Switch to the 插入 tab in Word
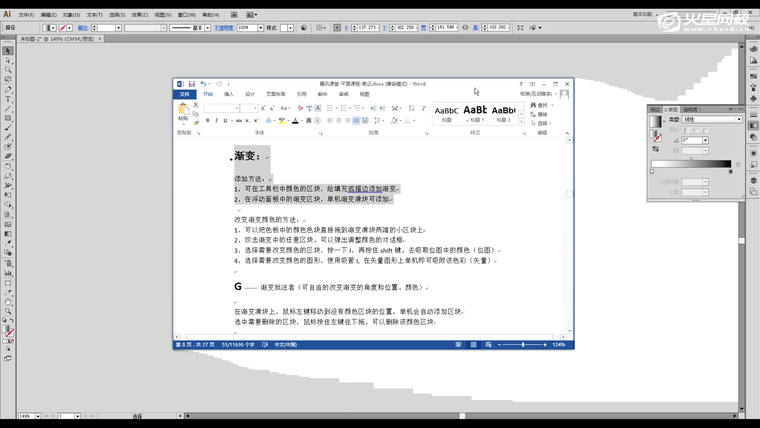Image resolution: width=760 pixels, height=428 pixels. 229,94
